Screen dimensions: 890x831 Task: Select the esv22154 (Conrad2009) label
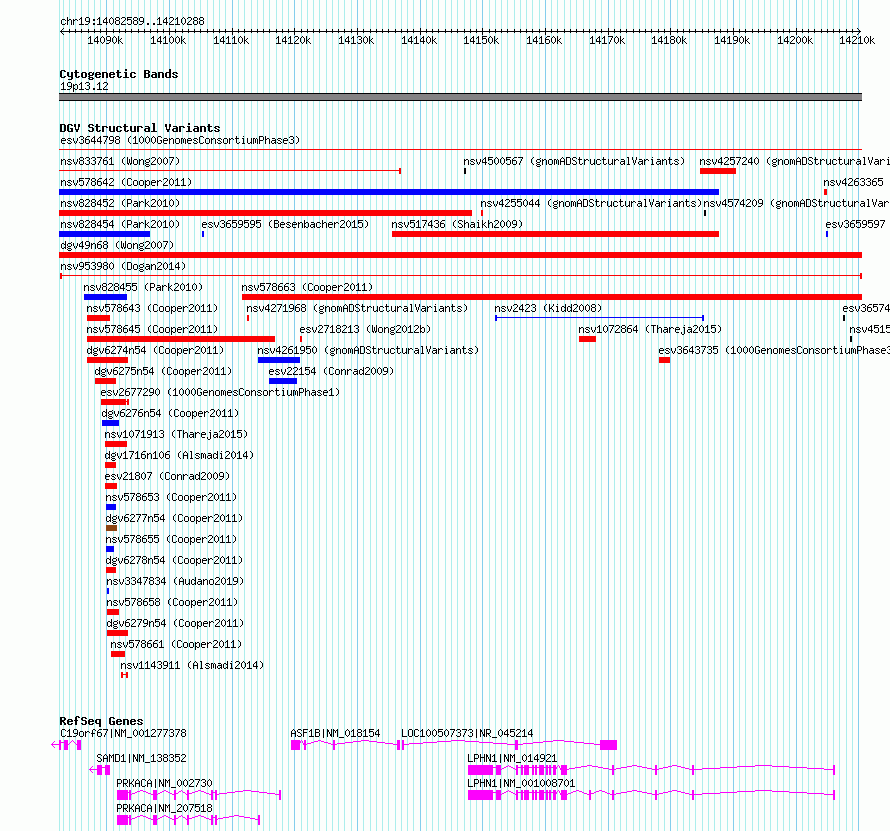[331, 371]
